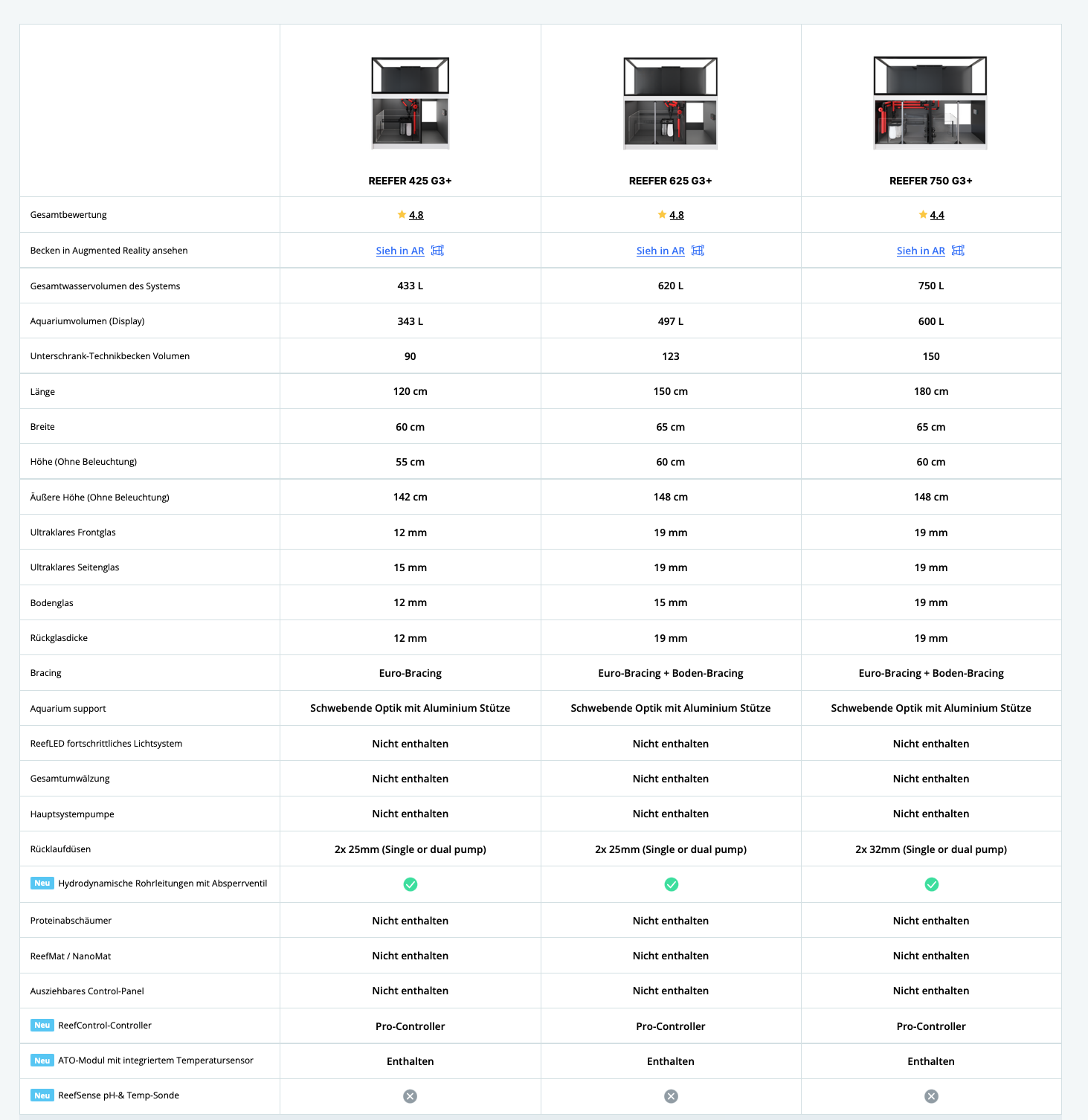The height and width of the screenshot is (1120, 1088).
Task: Select the REEFER 625 G3+ product title
Action: click(x=671, y=181)
